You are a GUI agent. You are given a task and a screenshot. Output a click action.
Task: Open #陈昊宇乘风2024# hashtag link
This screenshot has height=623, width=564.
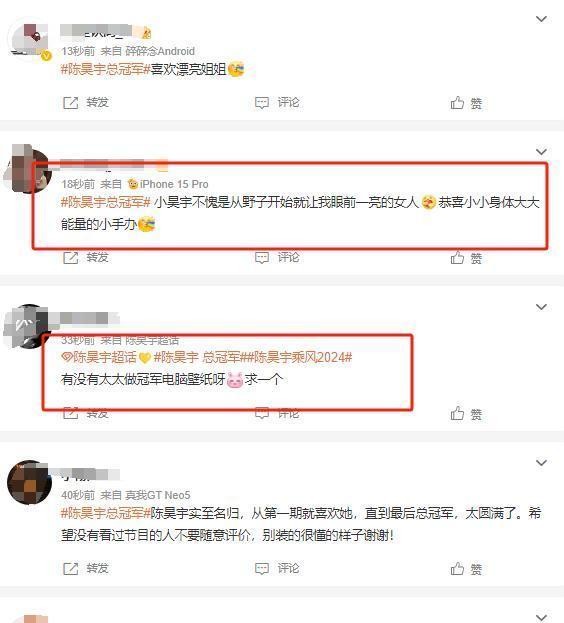coord(303,357)
